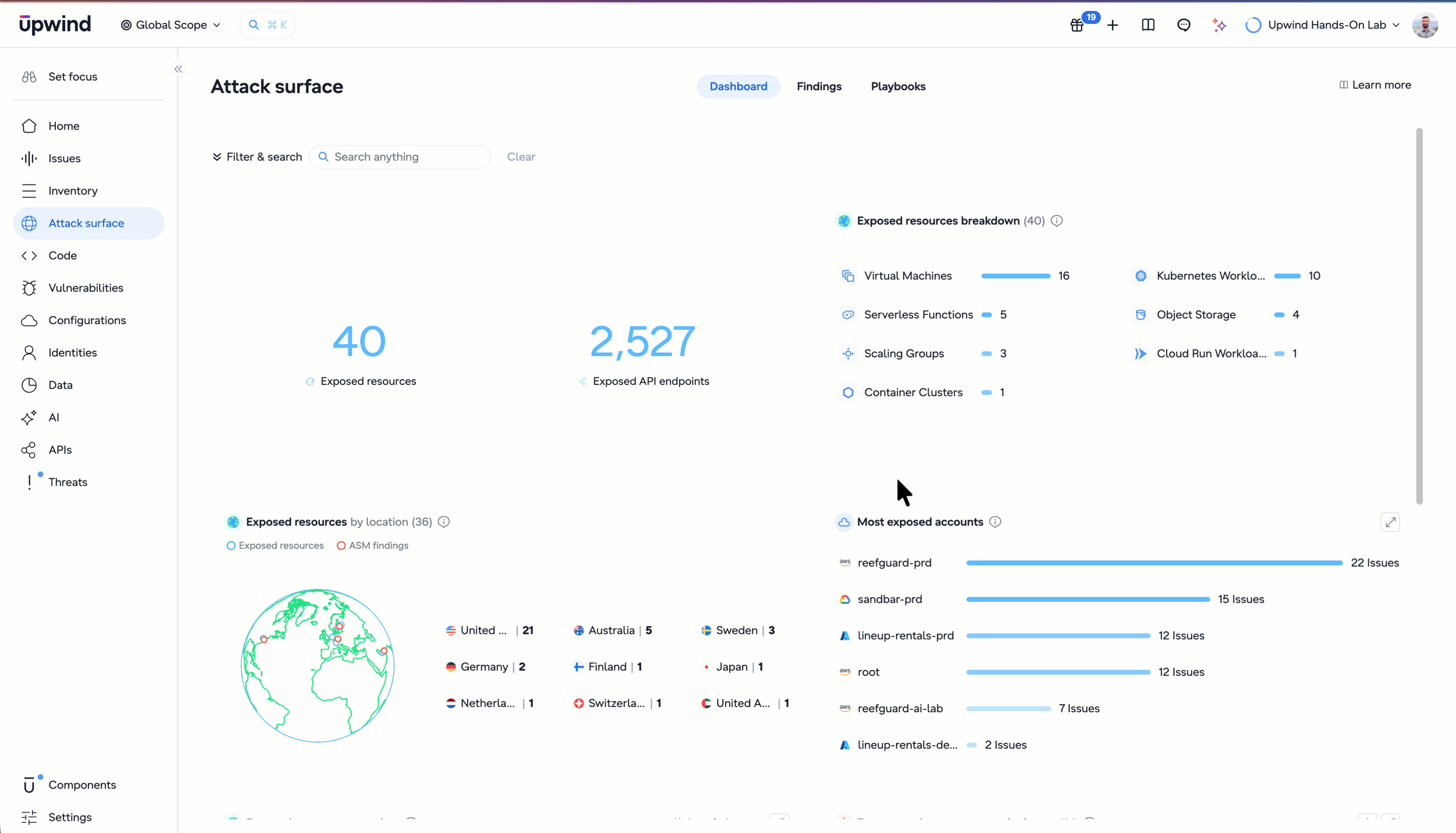Expand the Filter & search panel
The width and height of the screenshot is (1456, 833).
click(x=257, y=157)
